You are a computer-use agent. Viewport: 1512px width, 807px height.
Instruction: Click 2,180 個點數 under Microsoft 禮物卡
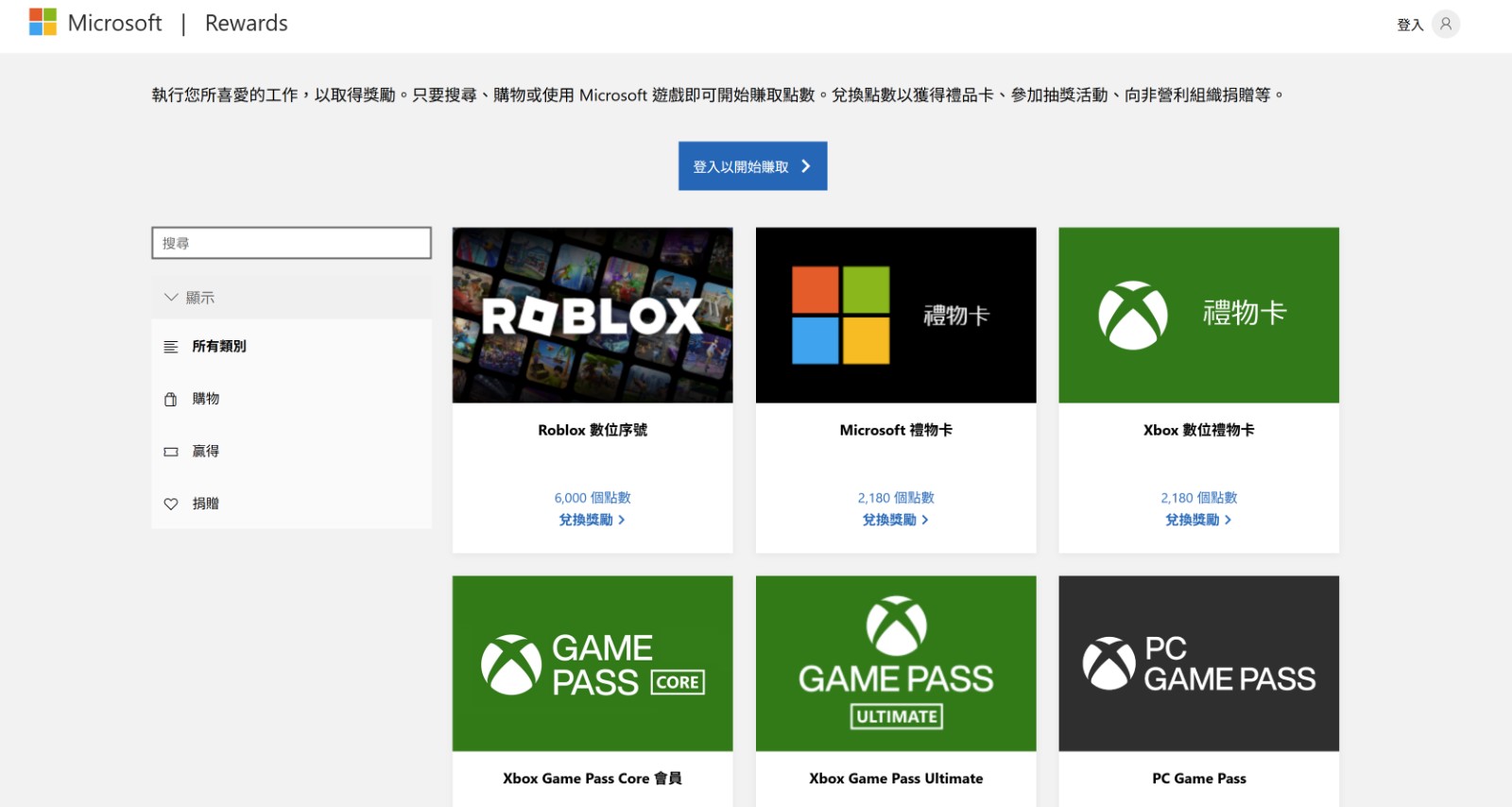(896, 498)
